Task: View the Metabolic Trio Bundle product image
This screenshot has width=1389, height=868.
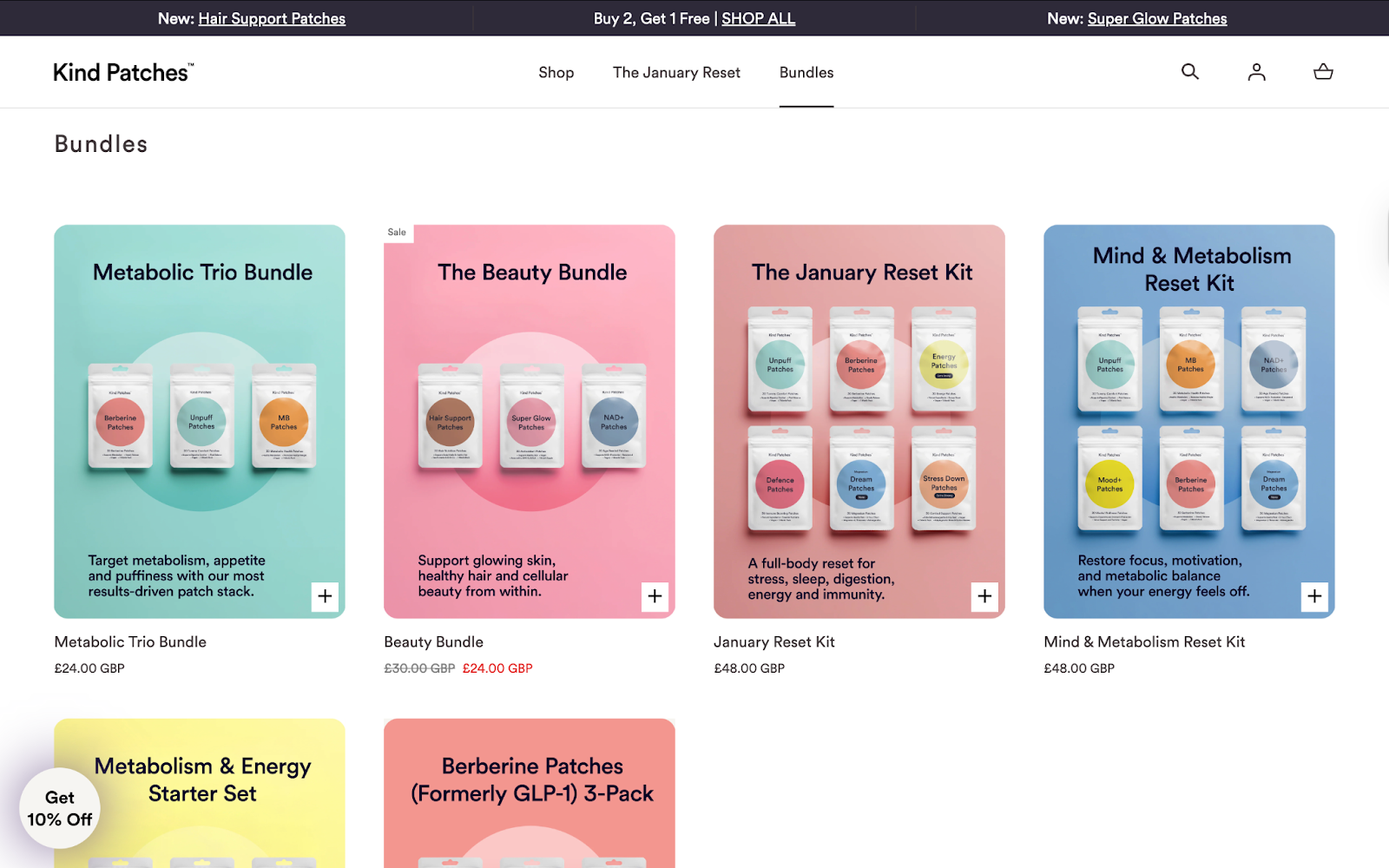Action: point(200,422)
